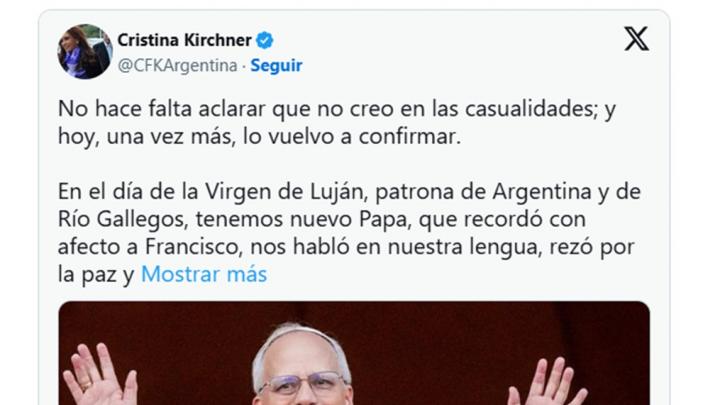Viewport: 720px width, 405px height.
Task: Click the phrase Río Gallegos
Action: click(123, 219)
